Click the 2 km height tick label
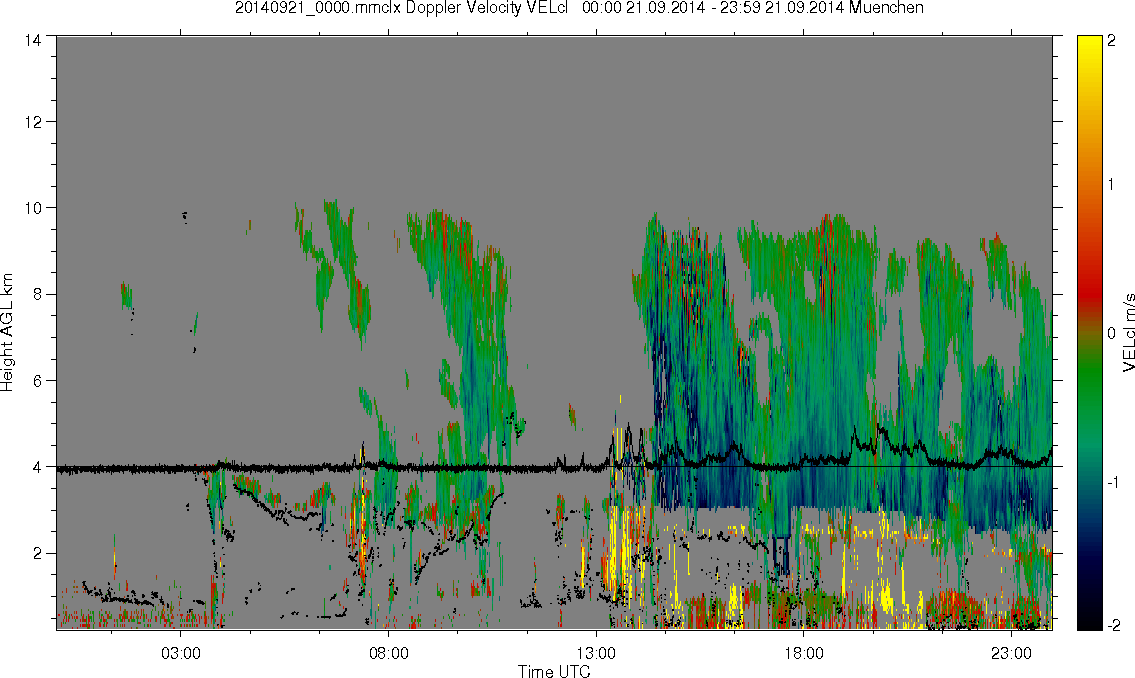 coord(36,554)
